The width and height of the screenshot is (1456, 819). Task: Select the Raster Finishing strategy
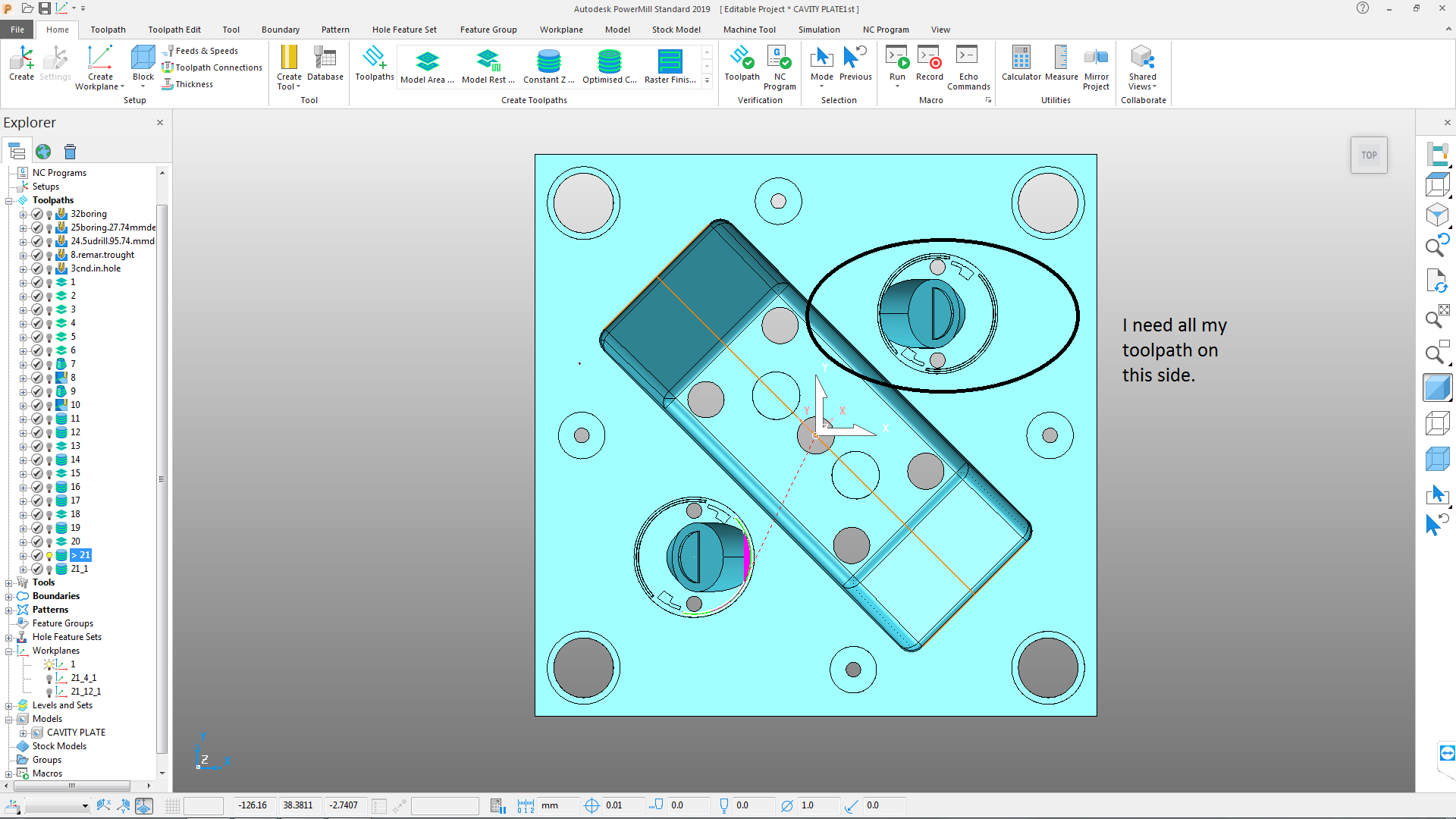tap(670, 66)
